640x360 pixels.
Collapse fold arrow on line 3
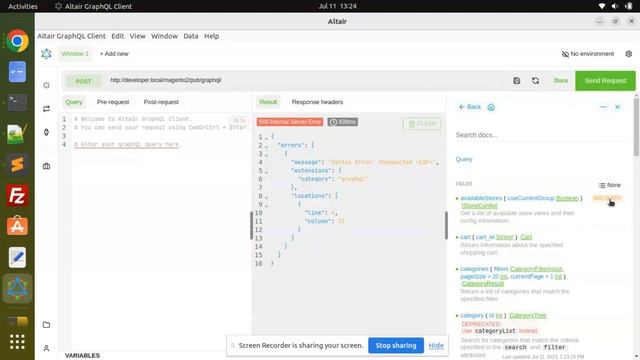click(266, 155)
